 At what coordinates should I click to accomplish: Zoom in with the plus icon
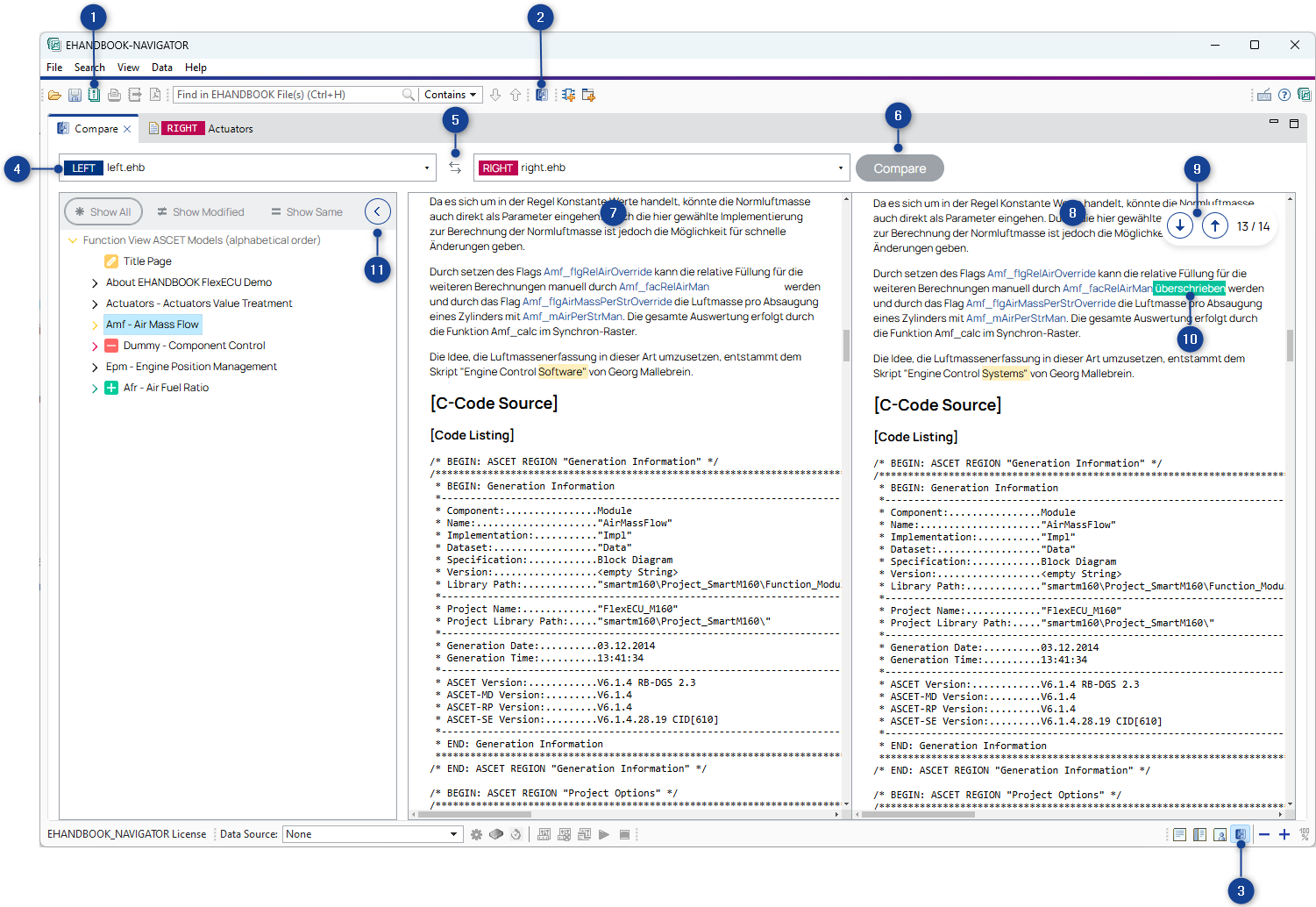click(x=1284, y=834)
